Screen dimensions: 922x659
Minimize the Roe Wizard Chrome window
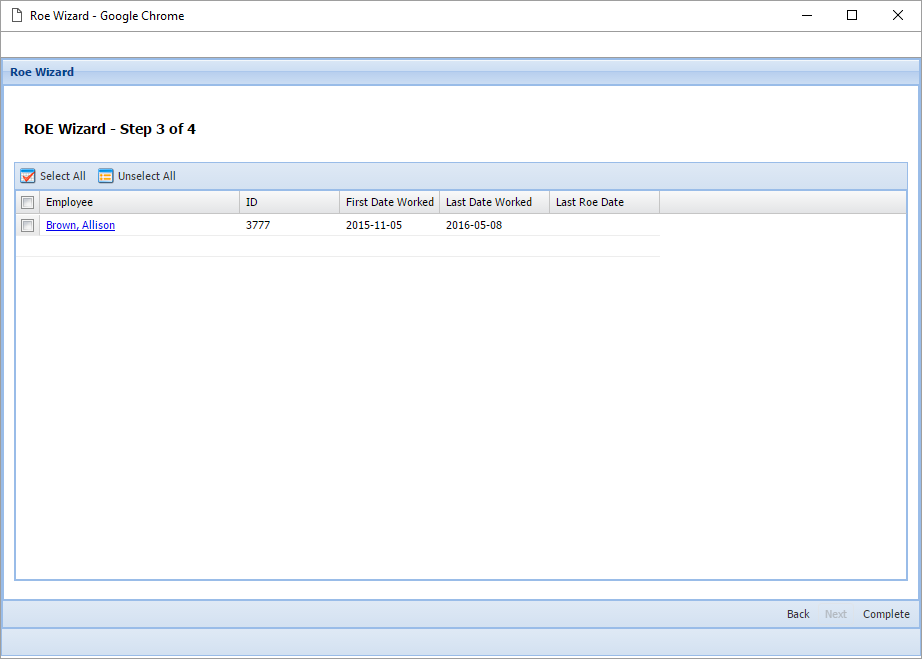click(x=806, y=15)
